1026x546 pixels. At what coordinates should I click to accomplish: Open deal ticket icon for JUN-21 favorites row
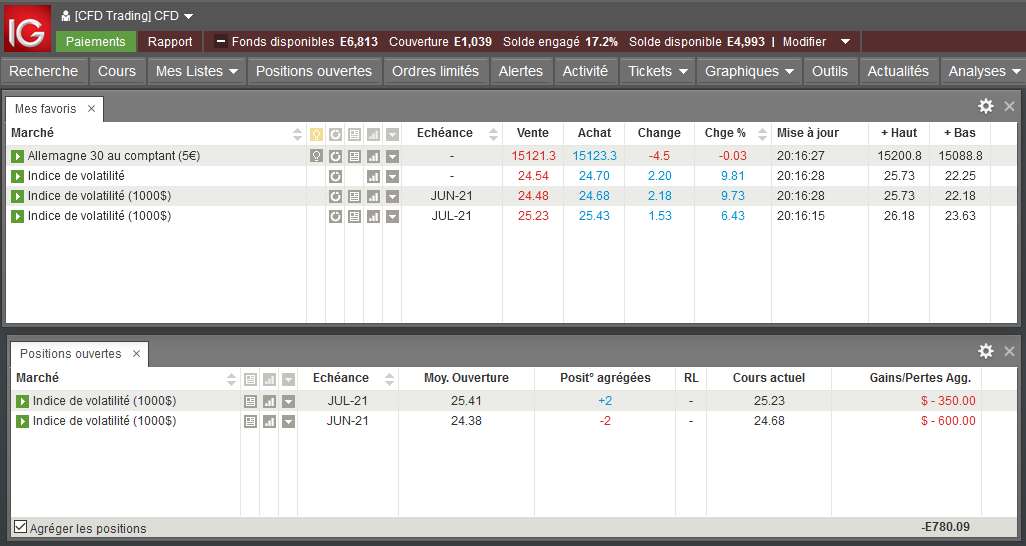coord(354,196)
